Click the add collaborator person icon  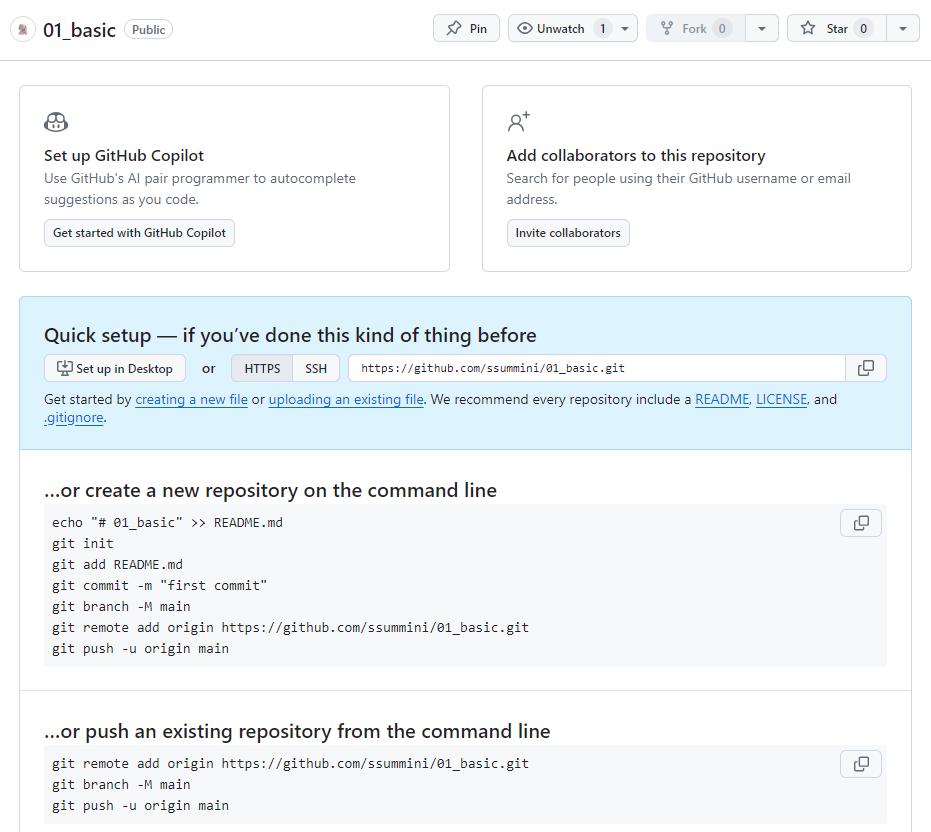[518, 122]
